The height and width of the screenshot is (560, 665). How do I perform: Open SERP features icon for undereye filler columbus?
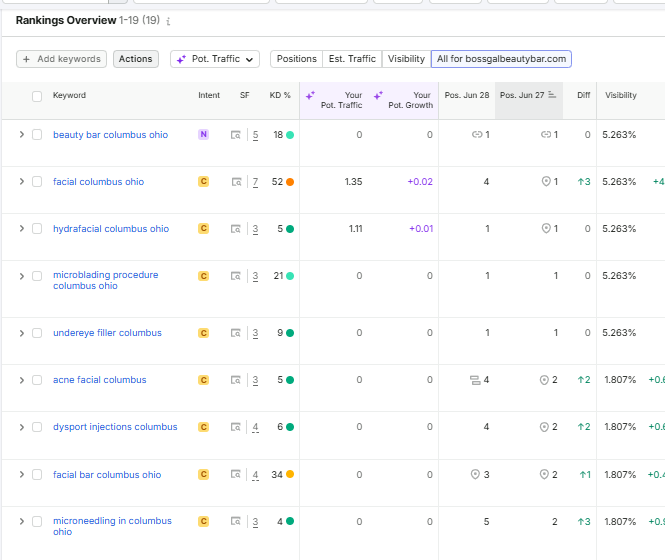click(236, 333)
